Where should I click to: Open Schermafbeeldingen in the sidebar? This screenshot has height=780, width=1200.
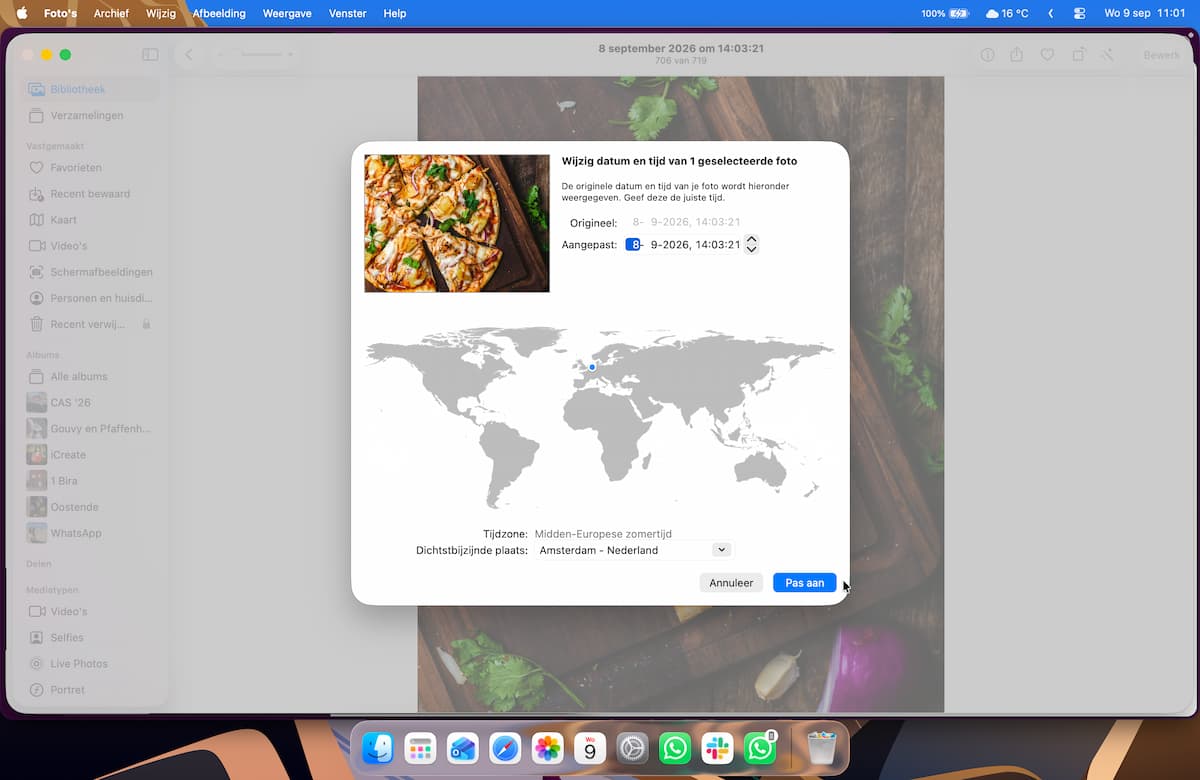click(90, 272)
